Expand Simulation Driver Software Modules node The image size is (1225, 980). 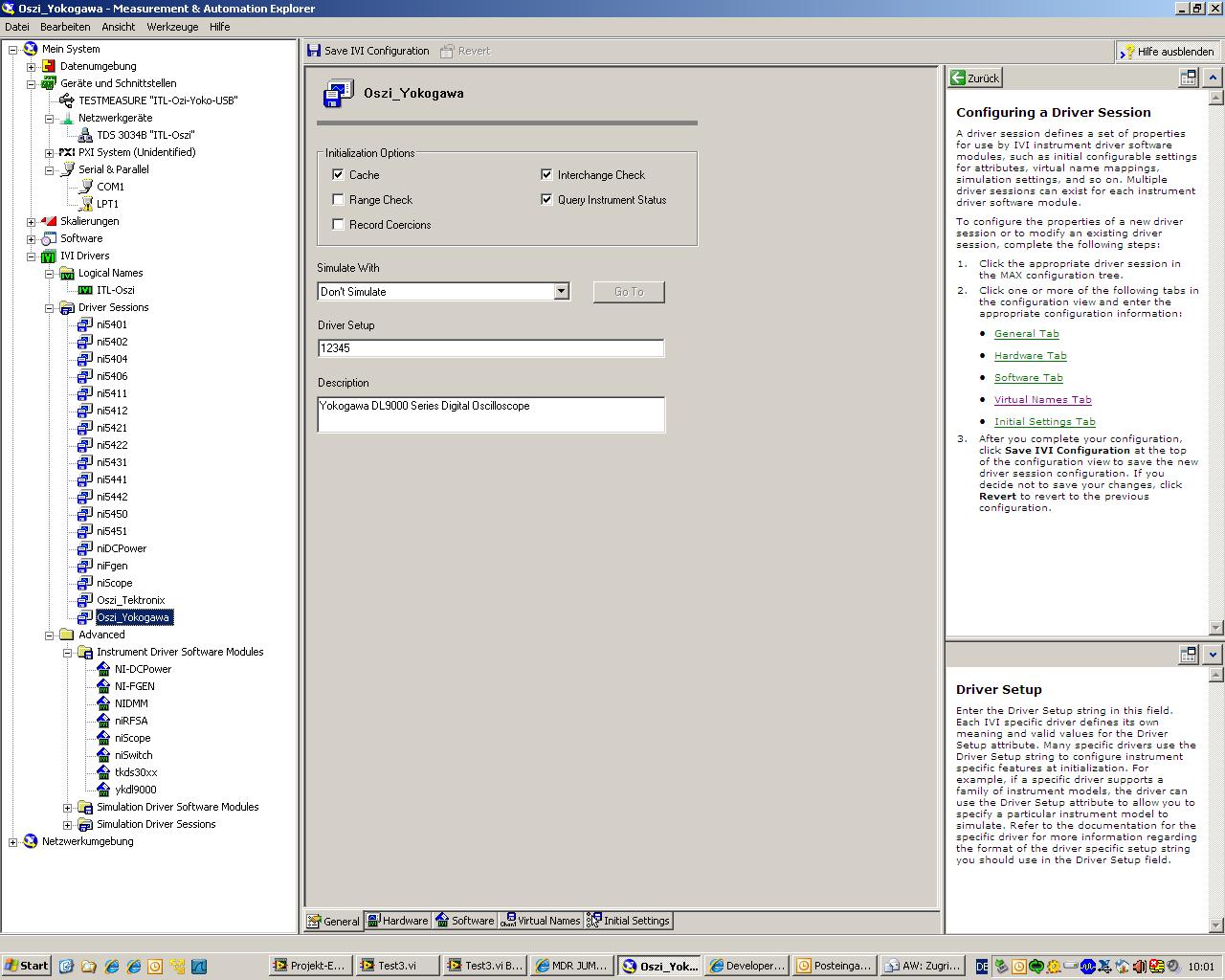pyautogui.click(x=68, y=807)
